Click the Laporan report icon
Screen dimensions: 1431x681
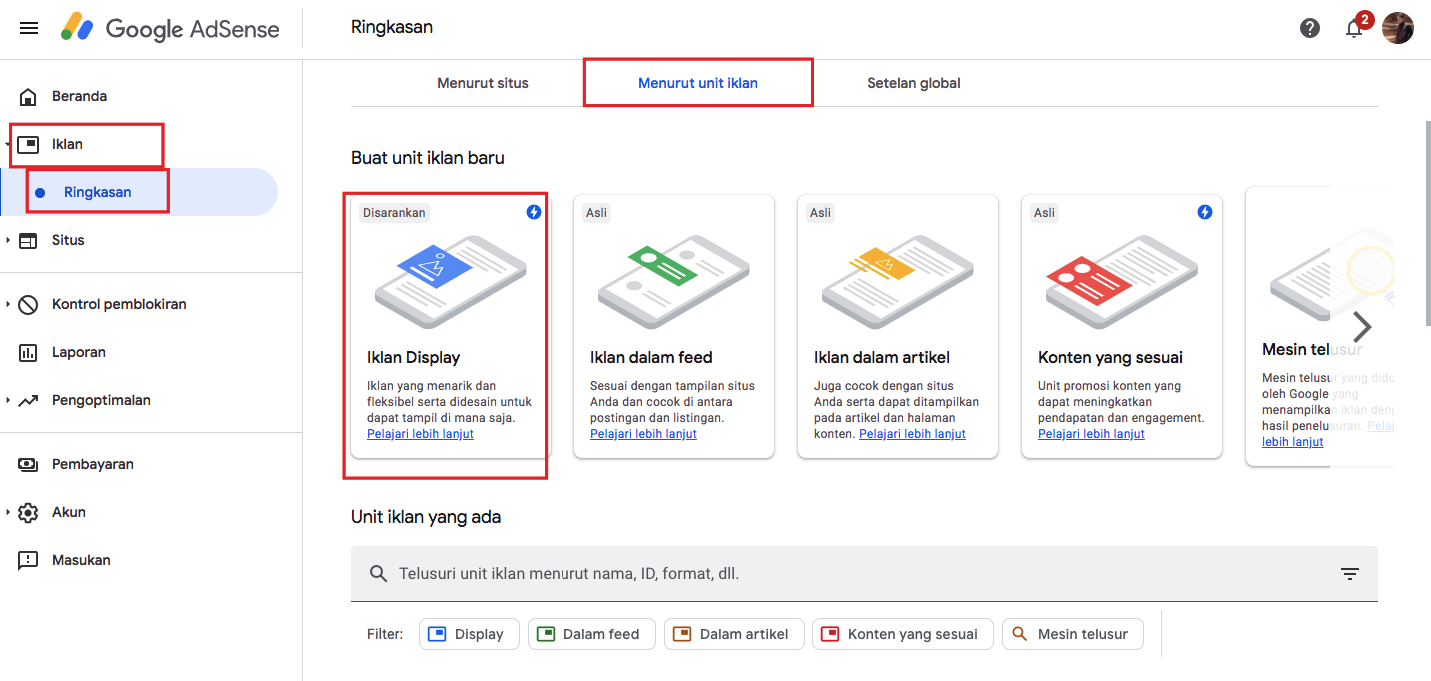click(x=28, y=353)
